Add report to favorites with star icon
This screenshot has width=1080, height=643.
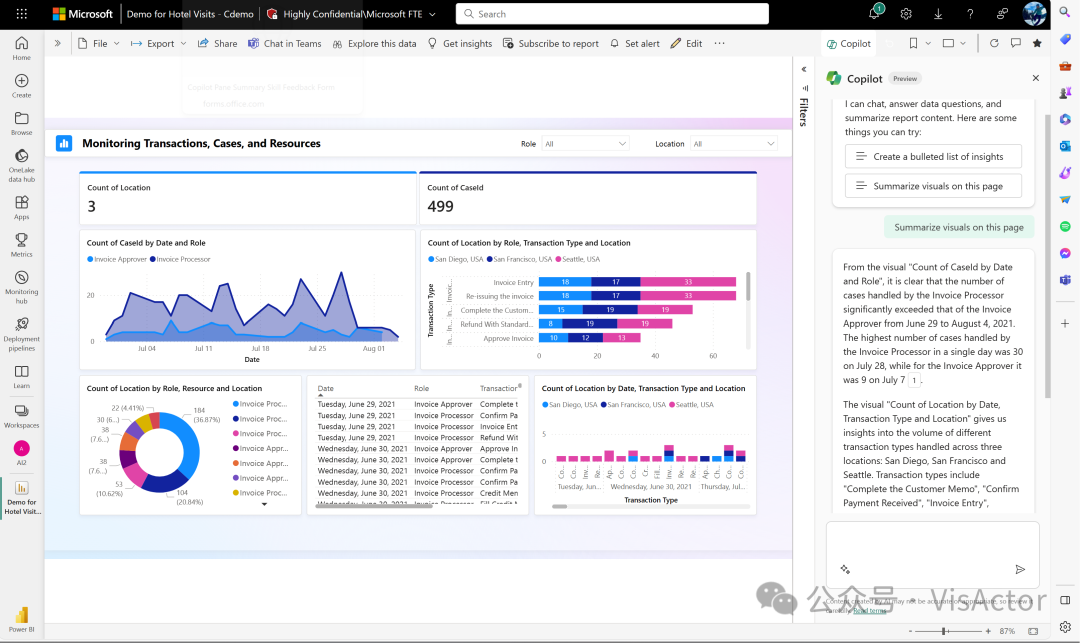pos(1037,44)
